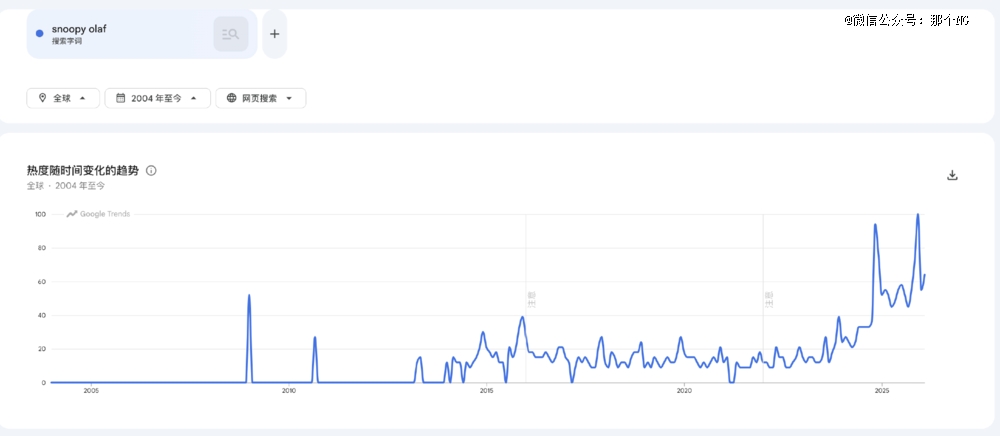Click the 2004 年至今 date filter label
This screenshot has height=436, width=1000.
coord(156,98)
